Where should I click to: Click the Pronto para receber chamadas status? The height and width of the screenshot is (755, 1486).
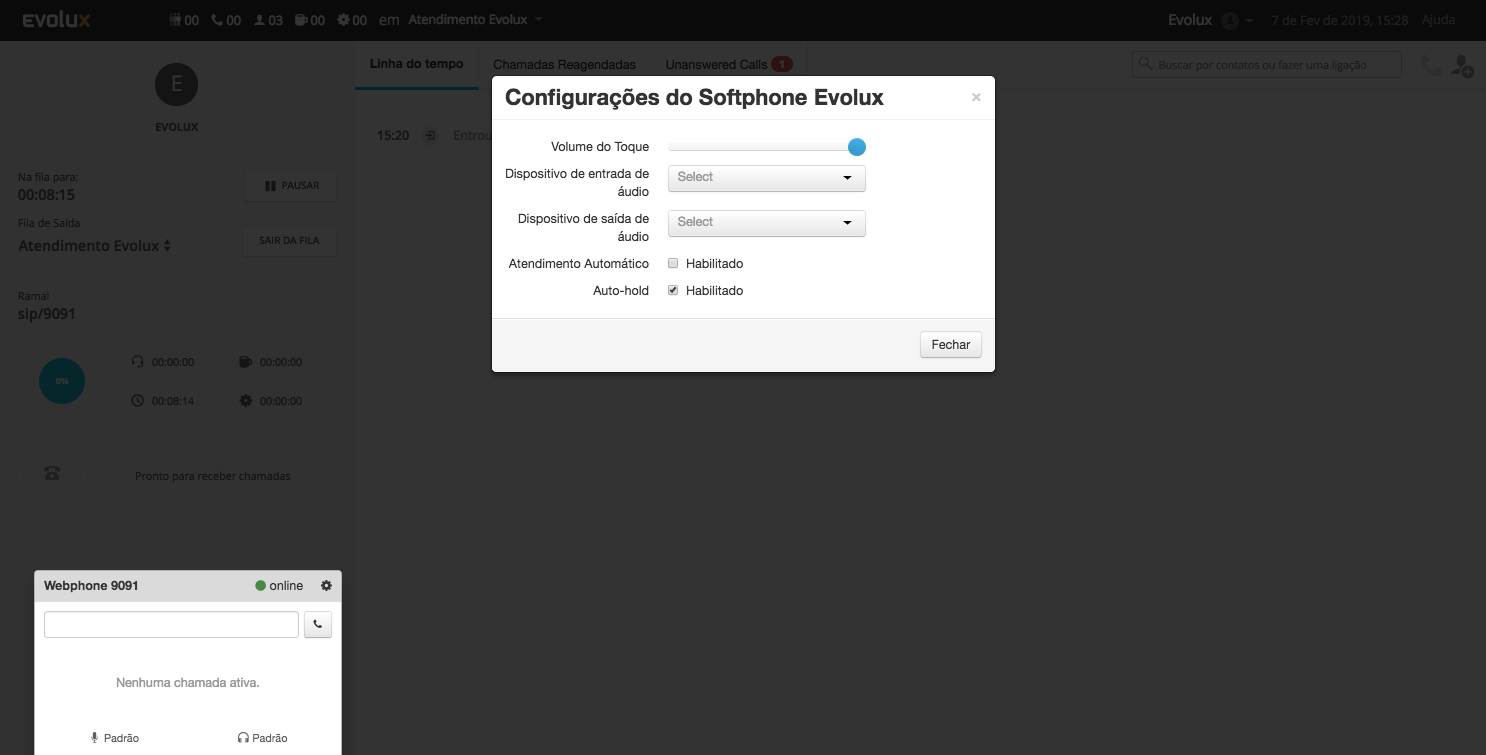pos(213,476)
